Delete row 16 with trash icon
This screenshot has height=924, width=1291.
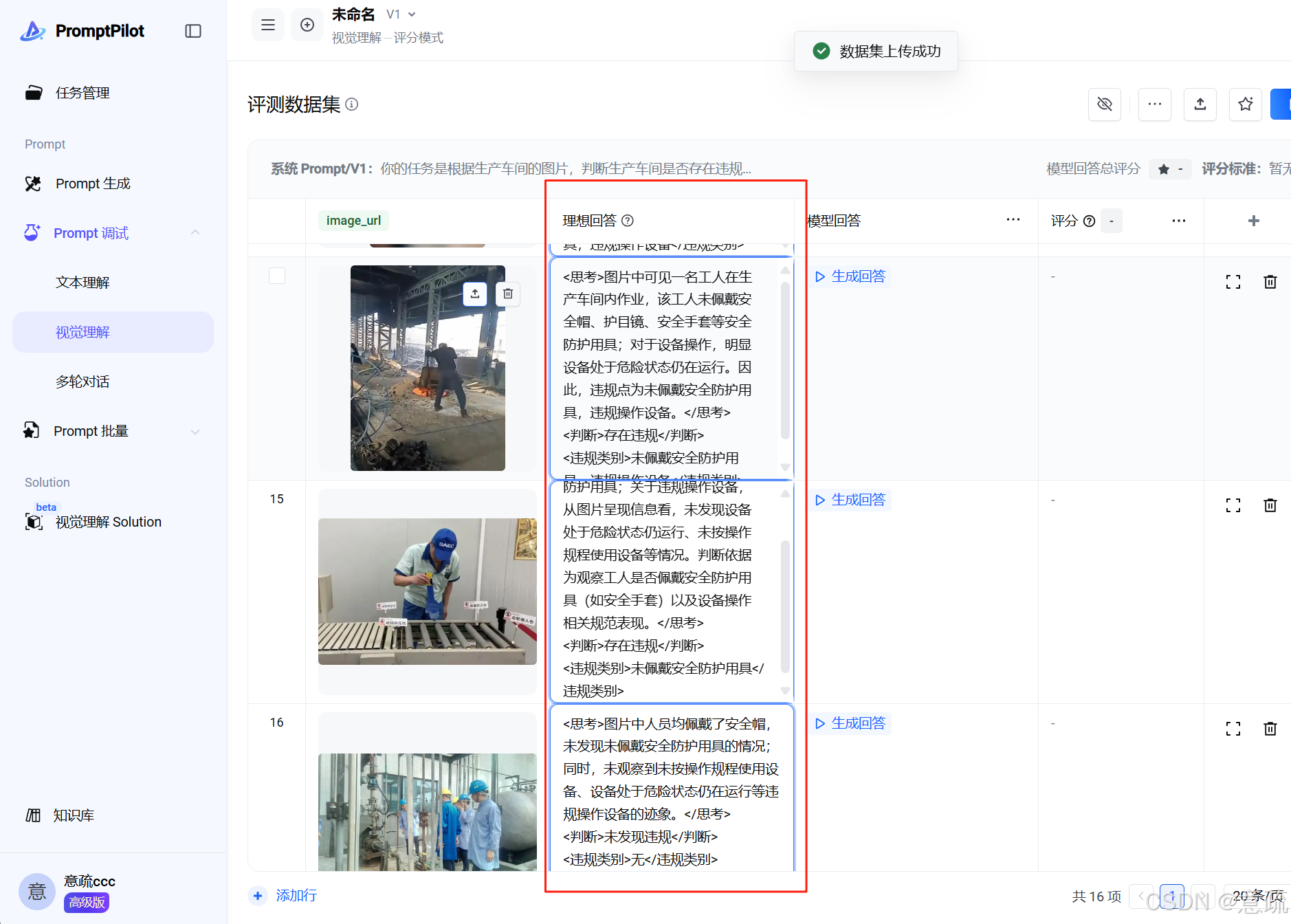(1270, 729)
